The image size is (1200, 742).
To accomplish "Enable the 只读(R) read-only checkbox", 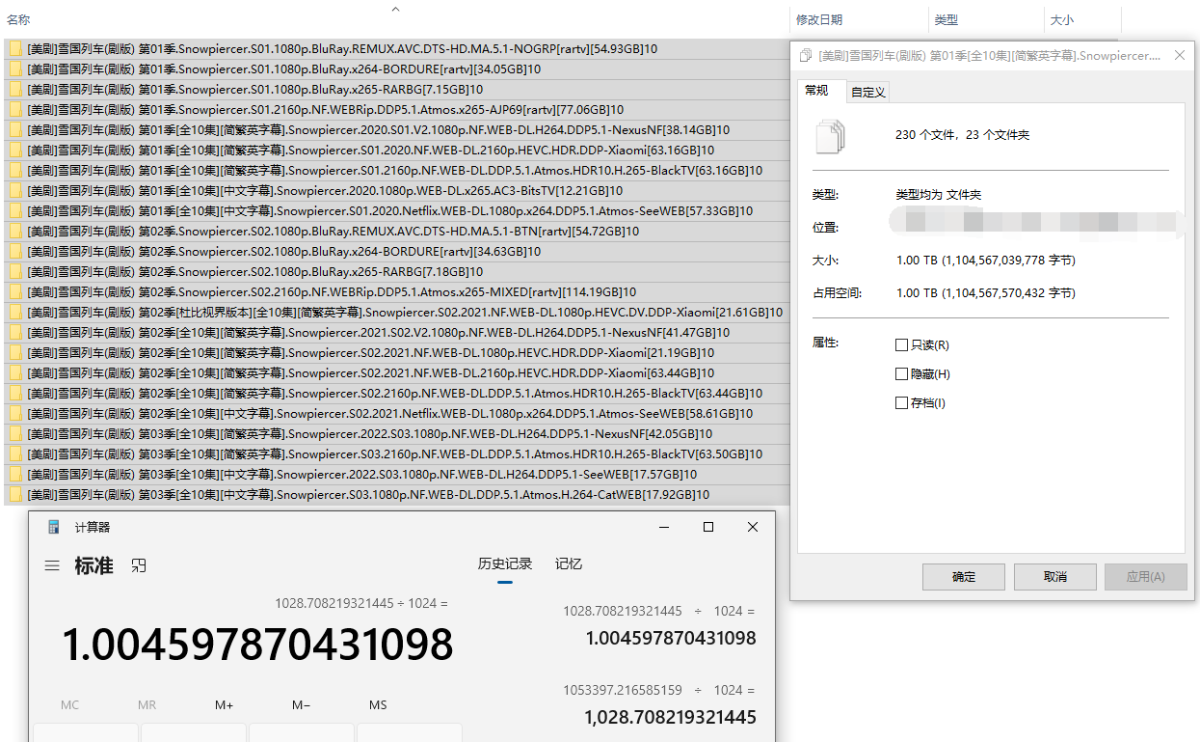I will 902,345.
